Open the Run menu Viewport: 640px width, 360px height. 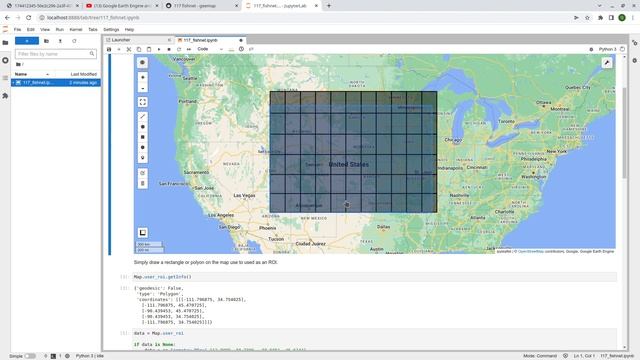(x=60, y=29)
